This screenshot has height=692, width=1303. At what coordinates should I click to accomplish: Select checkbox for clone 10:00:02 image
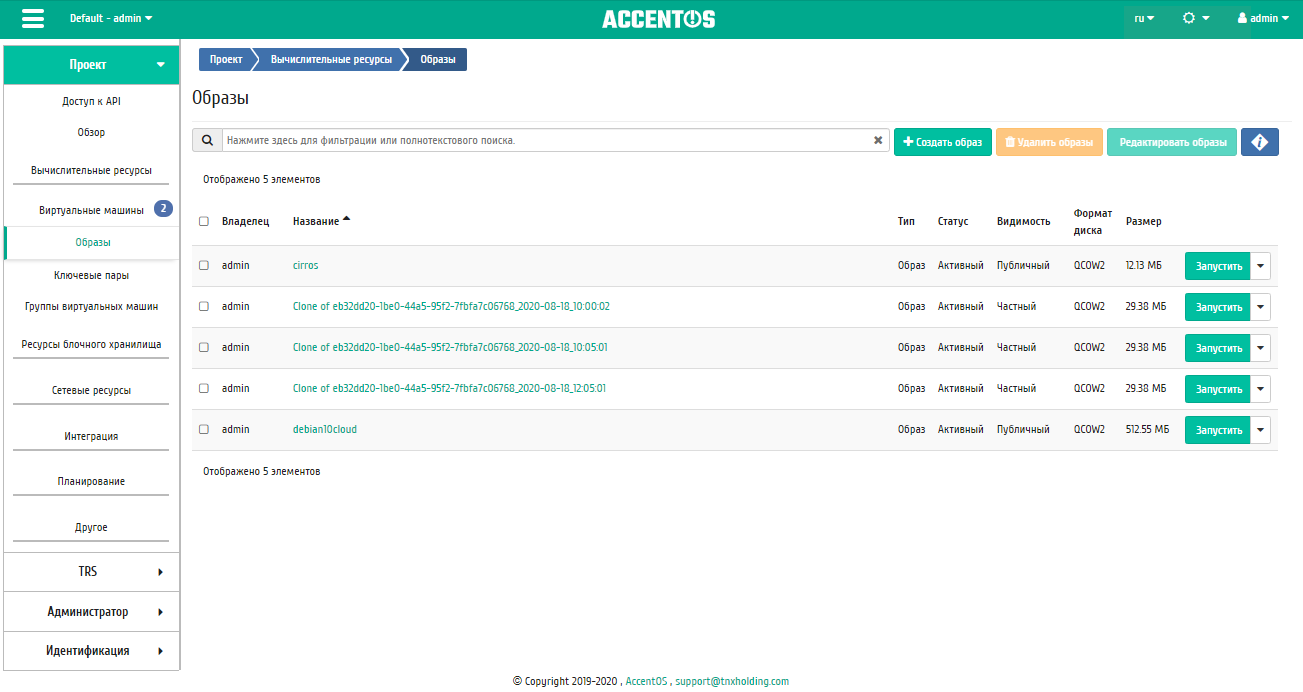(204, 307)
